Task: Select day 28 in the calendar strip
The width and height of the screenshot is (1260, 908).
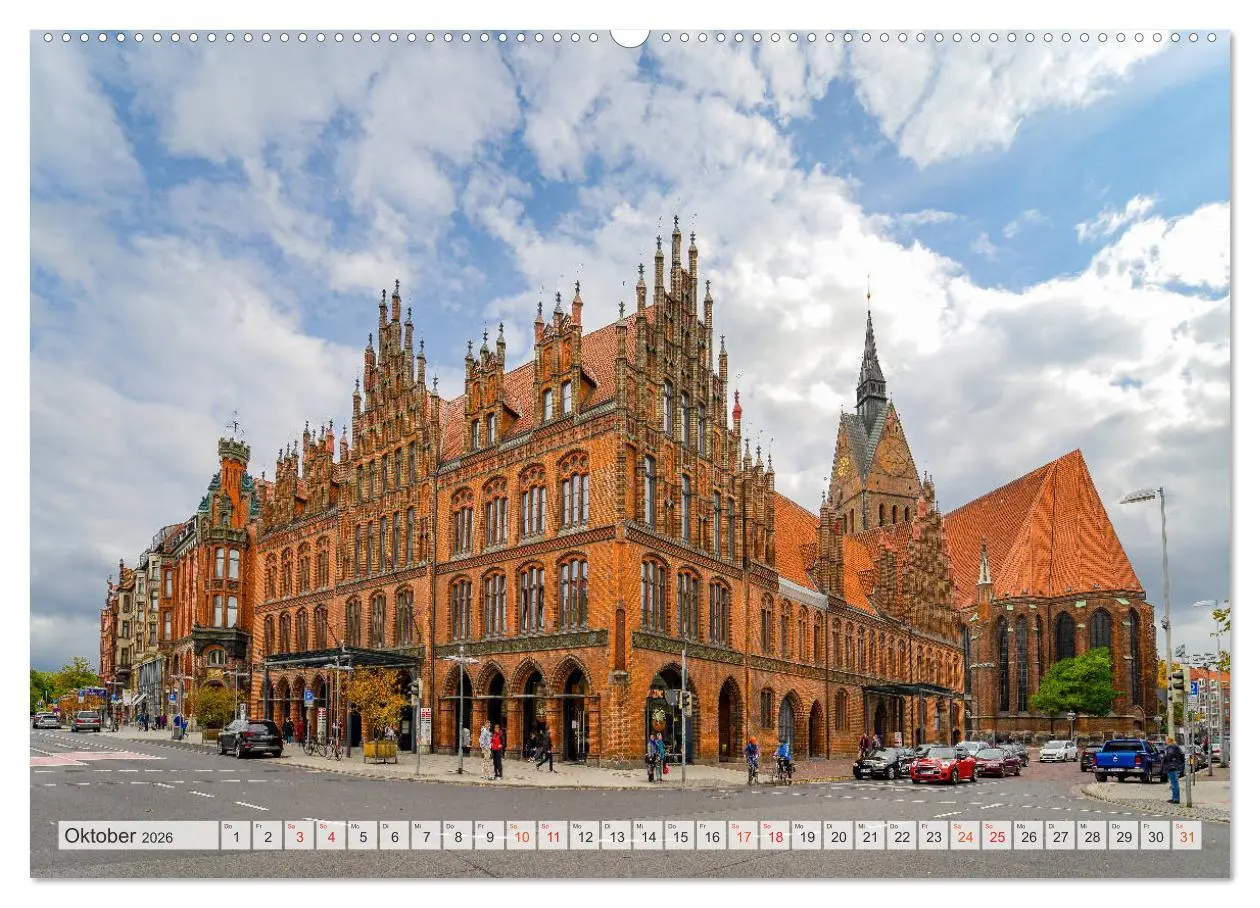Action: [x=1092, y=836]
